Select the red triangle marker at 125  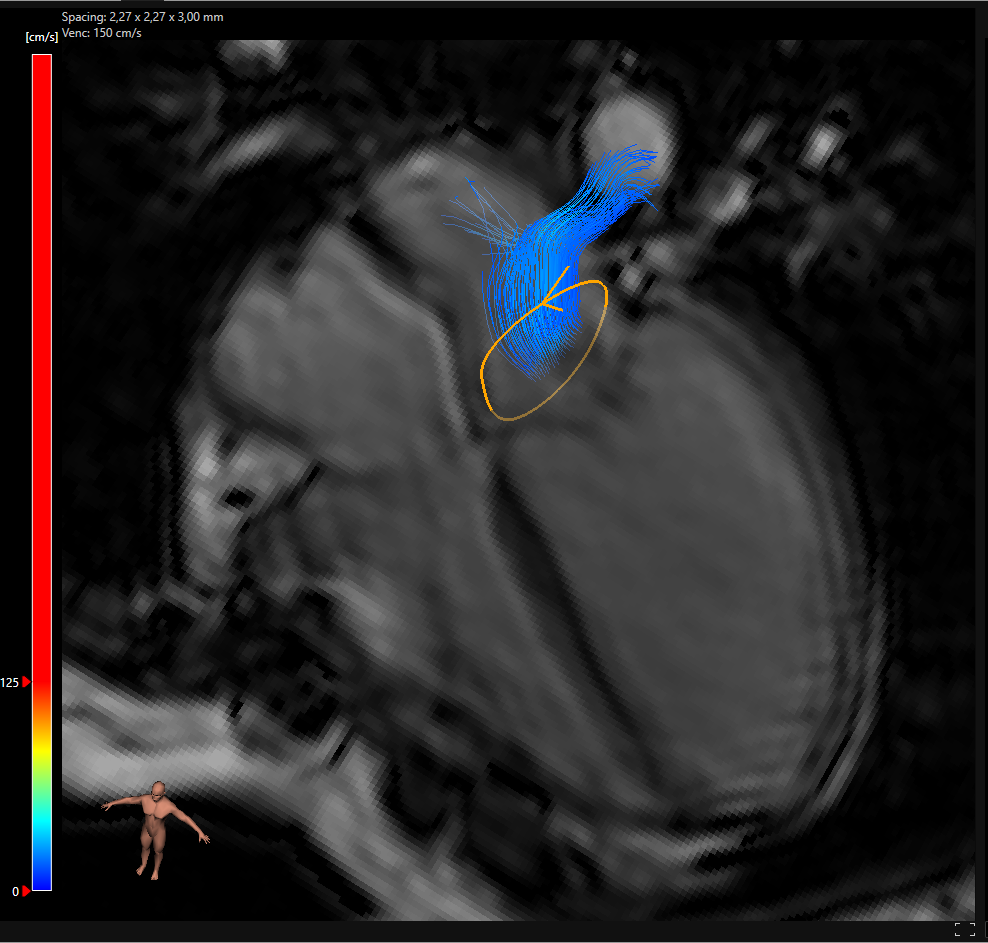pyautogui.click(x=27, y=682)
